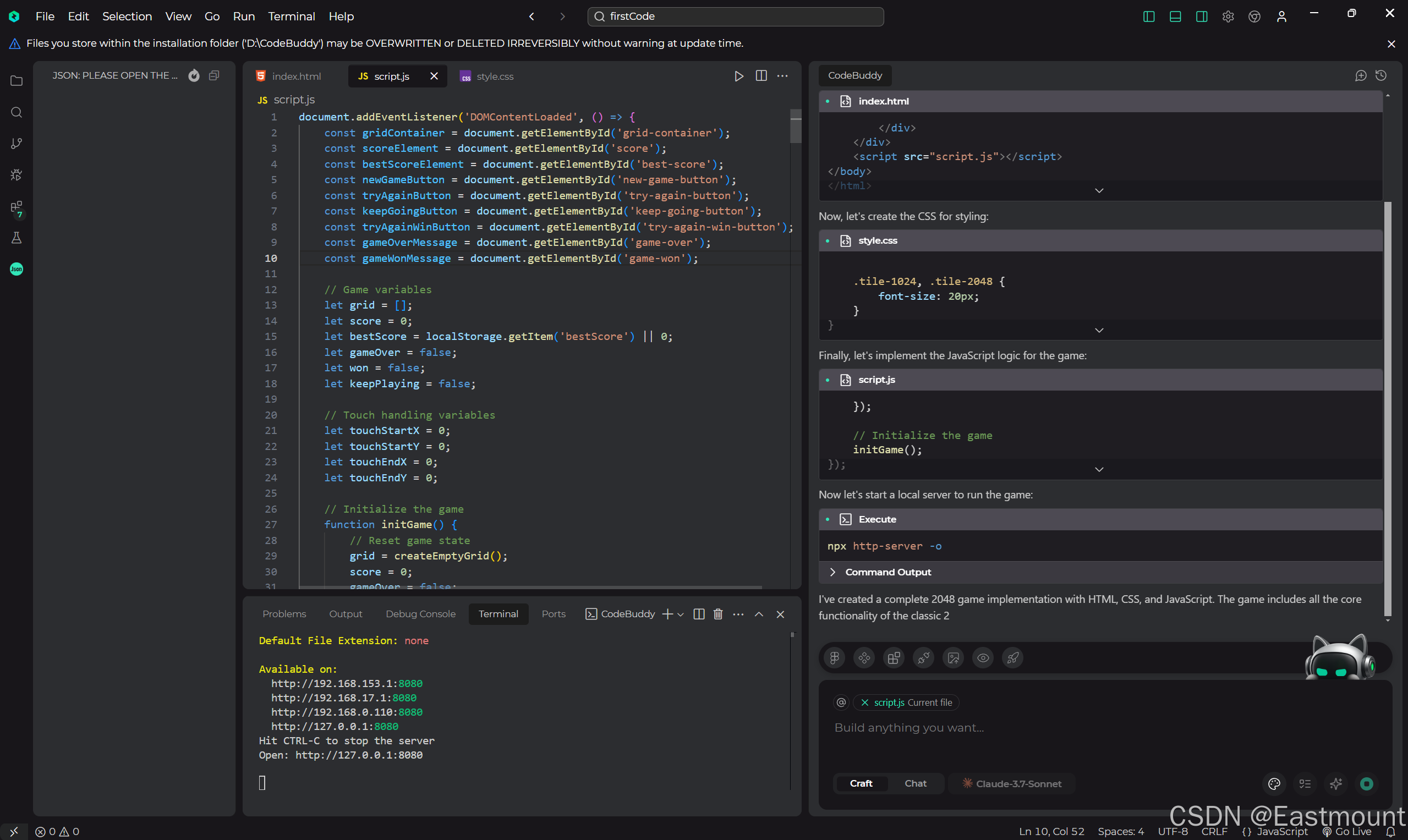Open the Terminal menu
1408x840 pixels.
[291, 17]
